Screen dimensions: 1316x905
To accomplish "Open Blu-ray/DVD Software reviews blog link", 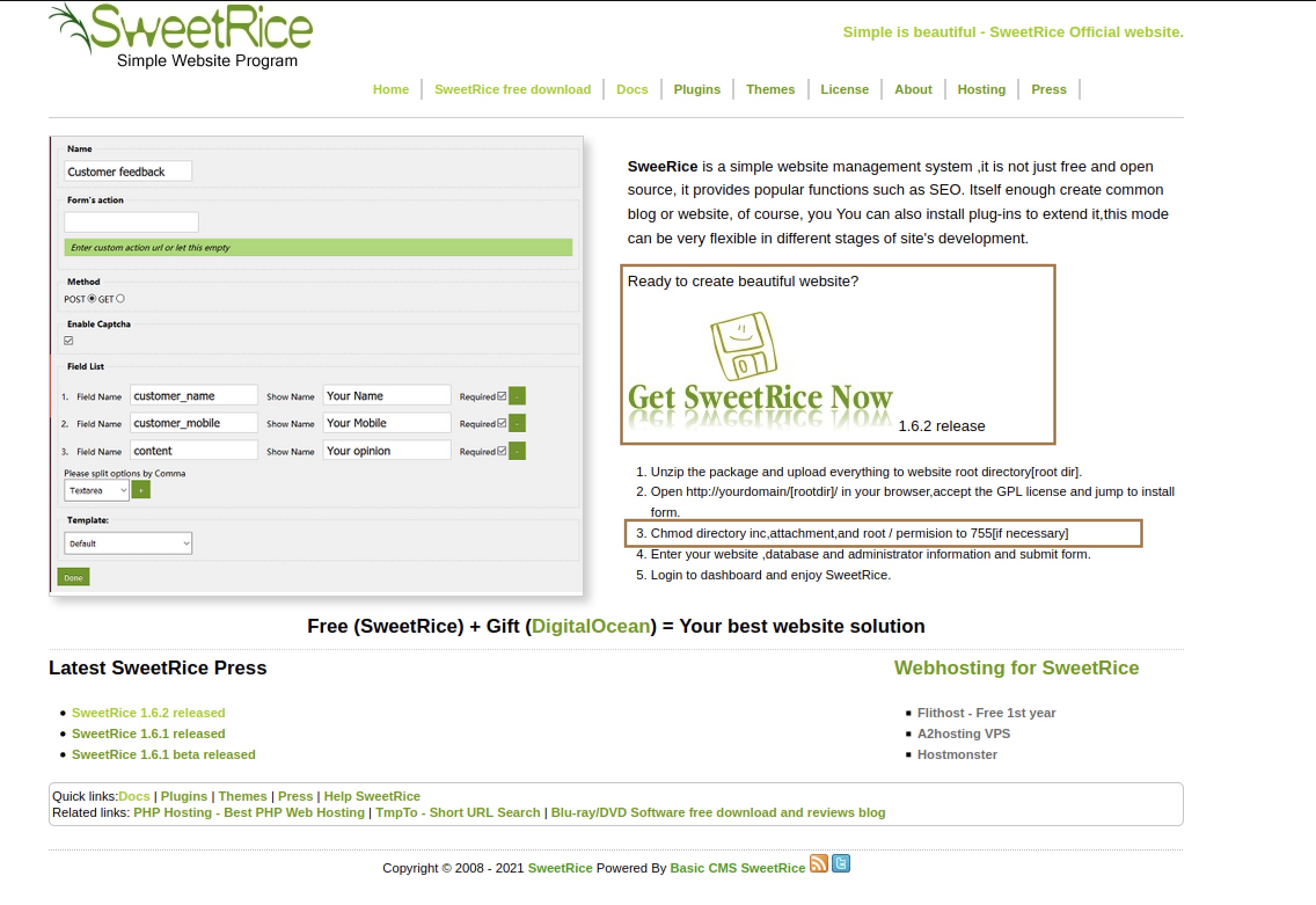I will pos(718,812).
